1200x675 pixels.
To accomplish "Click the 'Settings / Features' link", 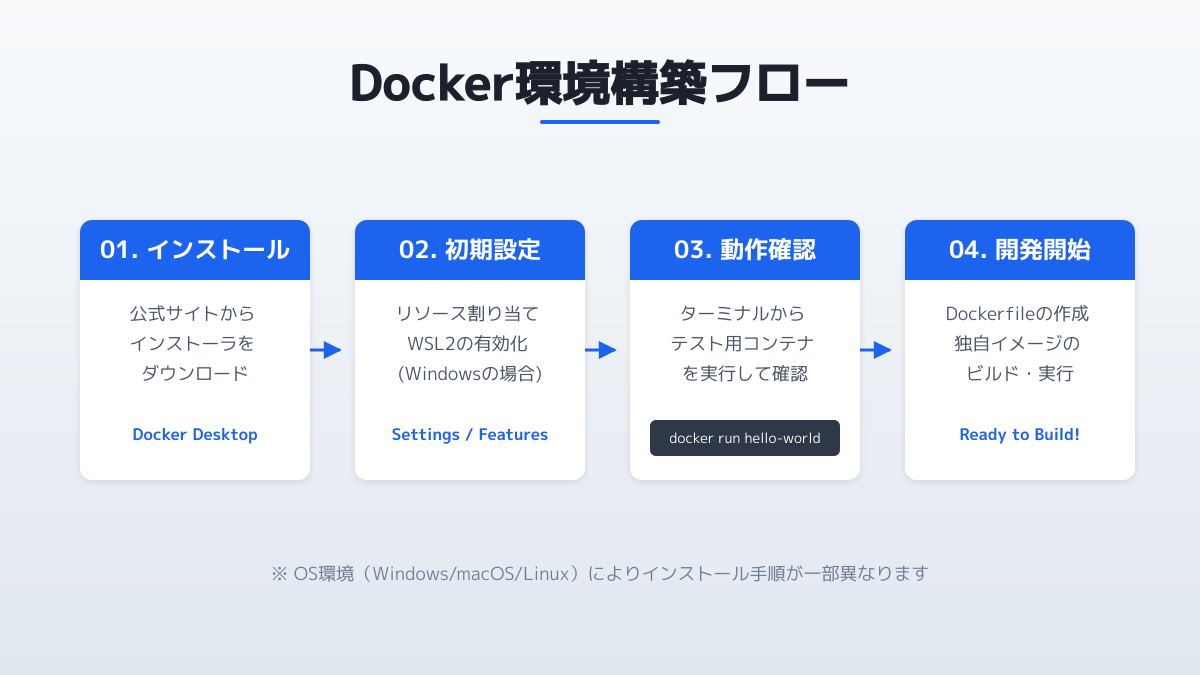I will tap(470, 435).
